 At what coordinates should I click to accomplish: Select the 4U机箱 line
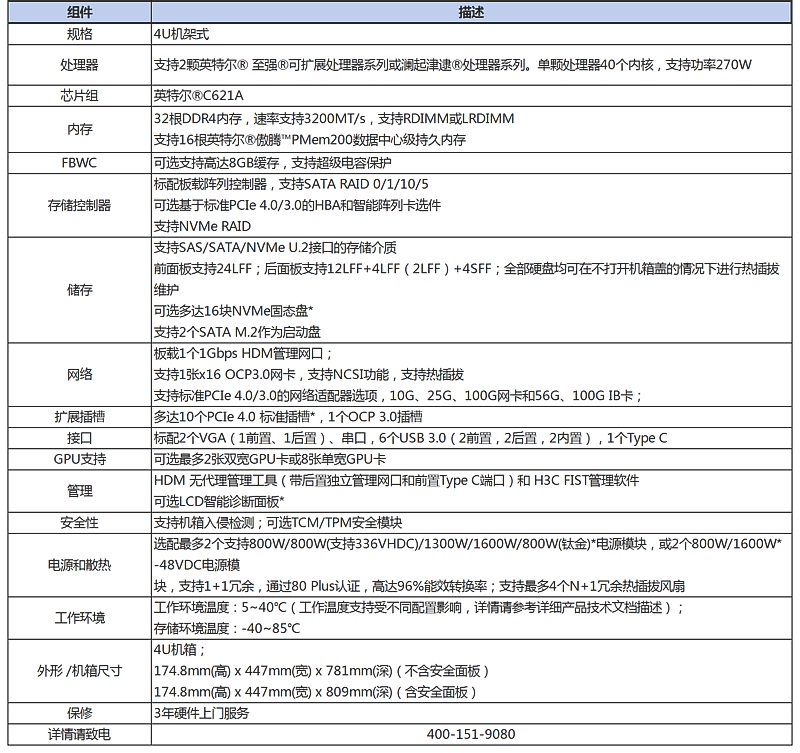pos(180,649)
